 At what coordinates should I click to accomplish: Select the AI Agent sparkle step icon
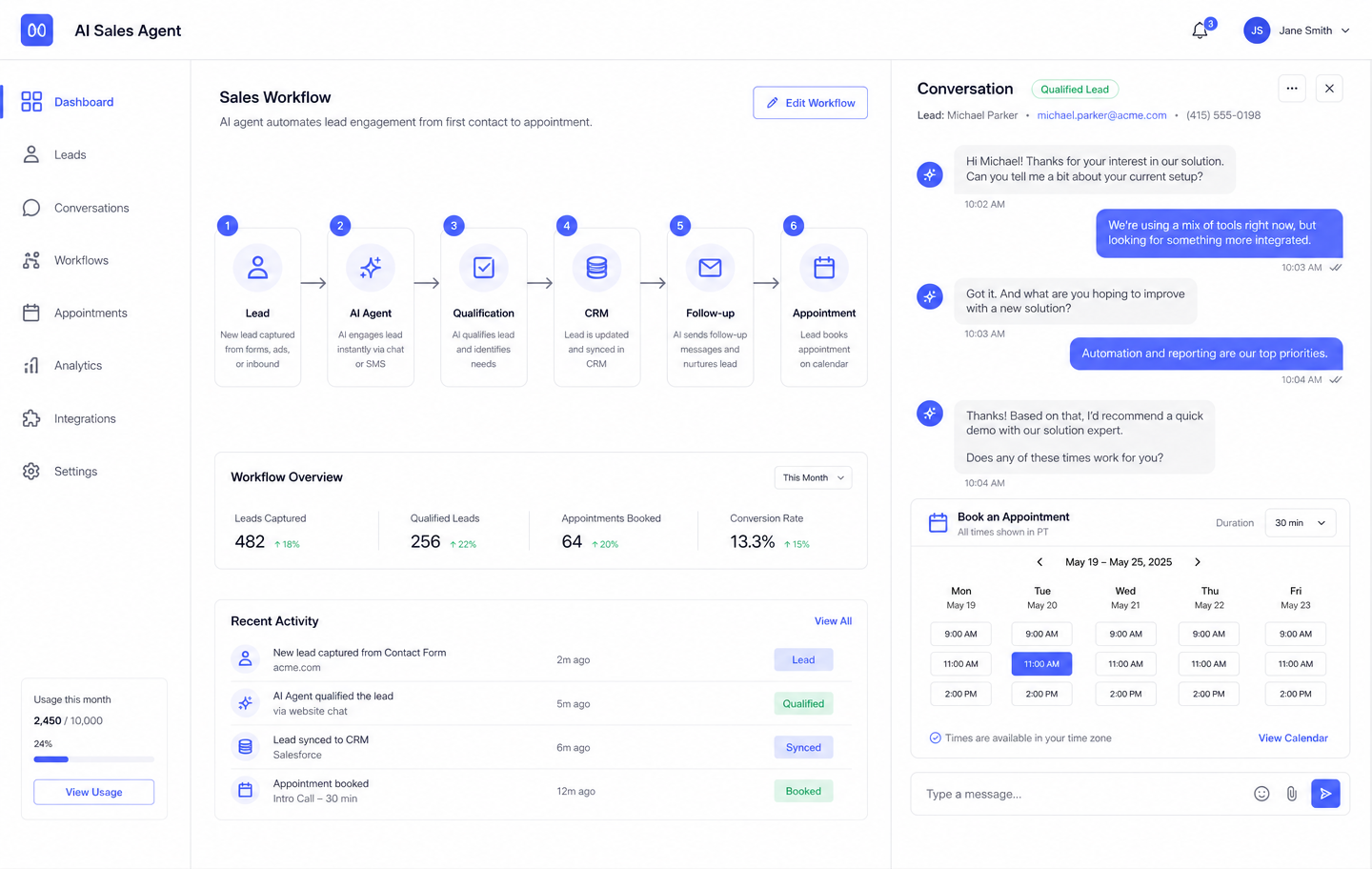point(371,268)
